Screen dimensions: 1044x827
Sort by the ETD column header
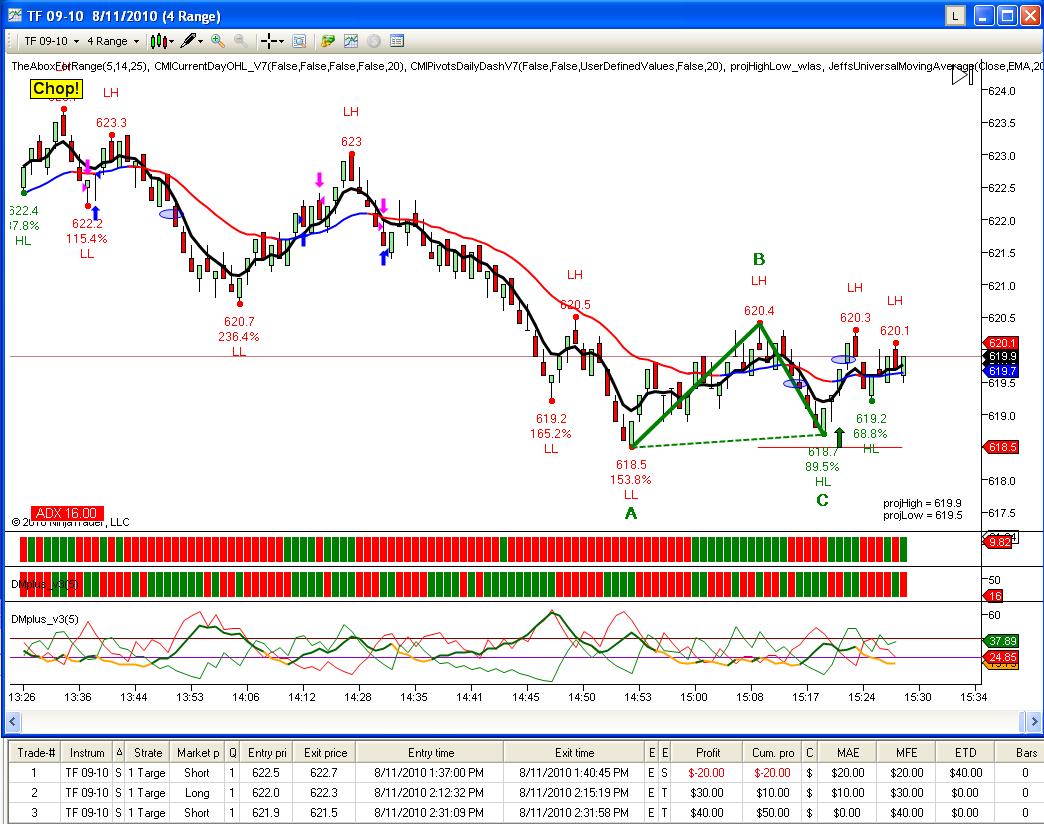pyautogui.click(x=965, y=753)
